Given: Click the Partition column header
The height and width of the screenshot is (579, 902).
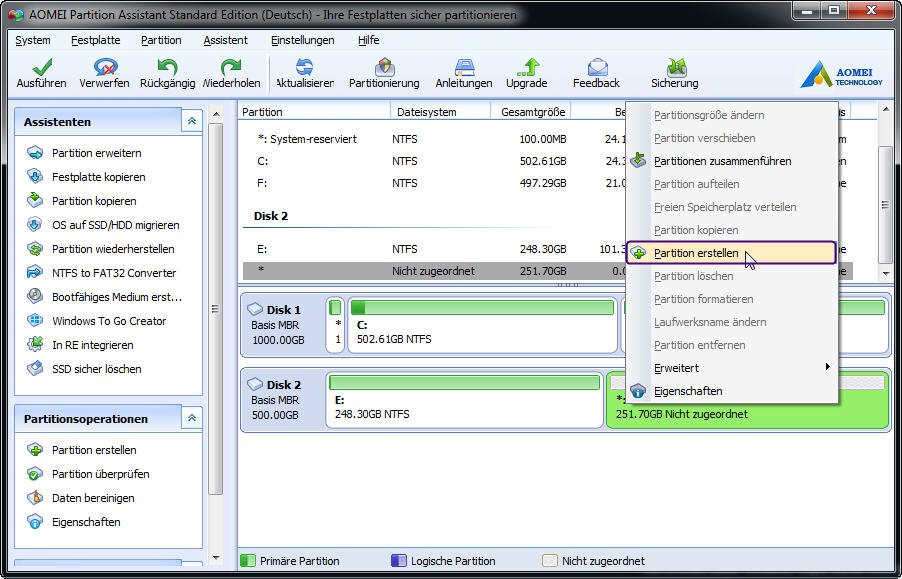Looking at the screenshot, I should pyautogui.click(x=314, y=112).
